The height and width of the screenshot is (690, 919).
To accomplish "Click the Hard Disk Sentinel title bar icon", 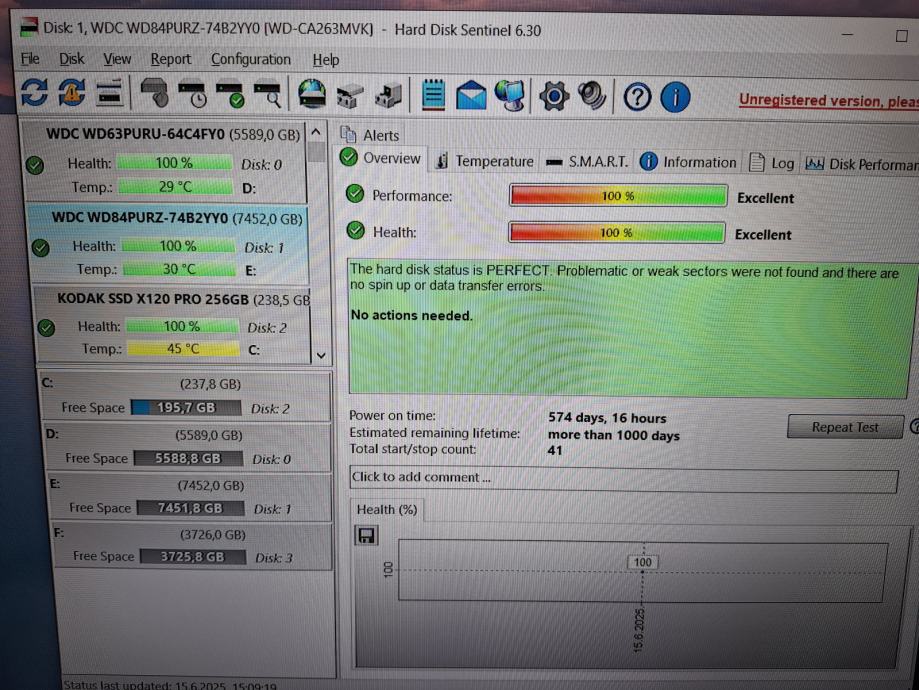I will (x=29, y=27).
